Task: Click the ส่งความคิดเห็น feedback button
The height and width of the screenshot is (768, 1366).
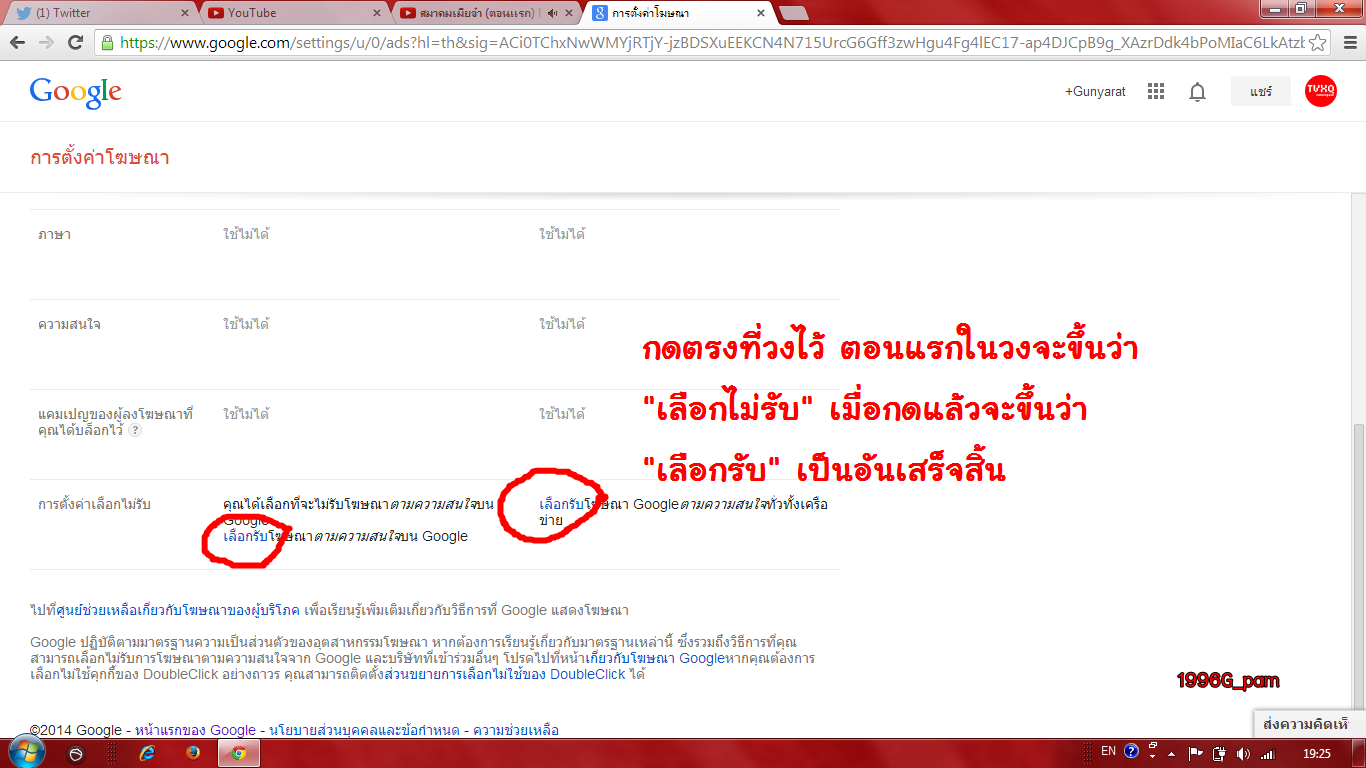Action: 1308,724
